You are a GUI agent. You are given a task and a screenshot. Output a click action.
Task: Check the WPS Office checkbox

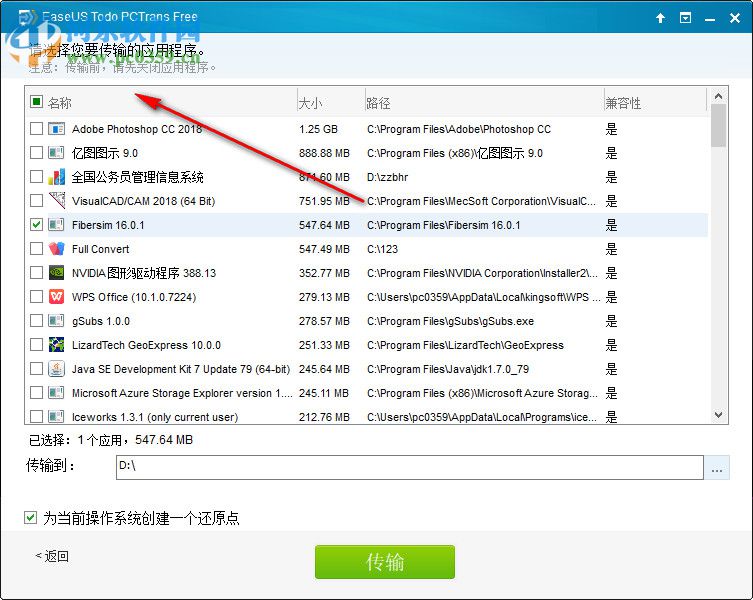[36, 296]
